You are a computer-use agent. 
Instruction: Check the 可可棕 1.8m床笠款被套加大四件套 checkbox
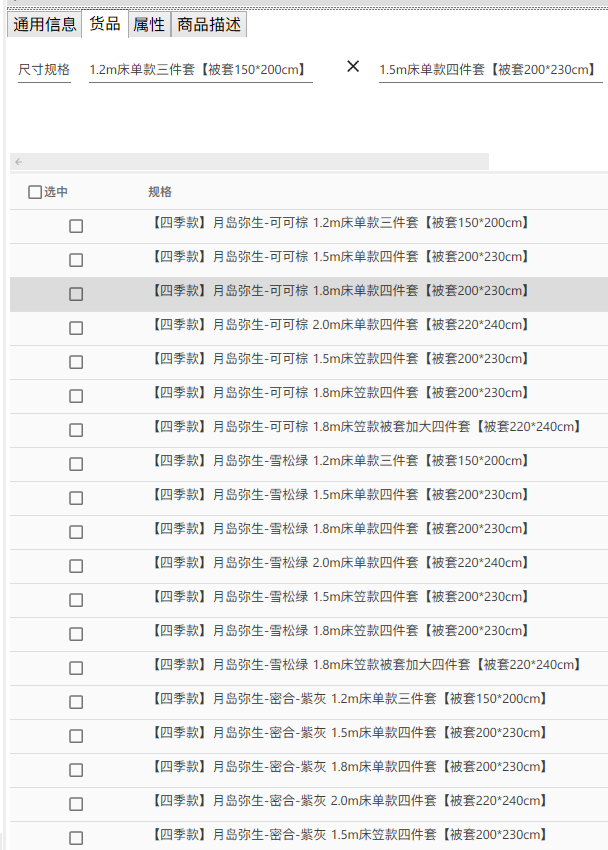(76, 430)
